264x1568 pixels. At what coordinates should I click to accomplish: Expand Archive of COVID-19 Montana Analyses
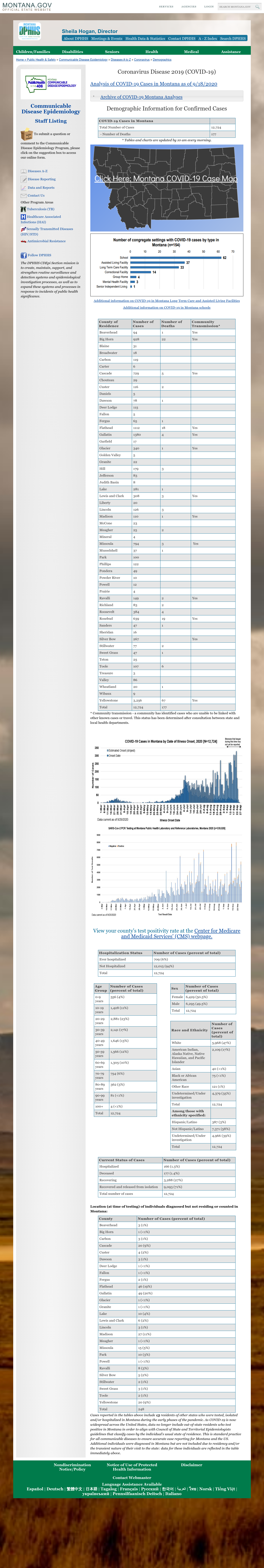tap(141, 97)
